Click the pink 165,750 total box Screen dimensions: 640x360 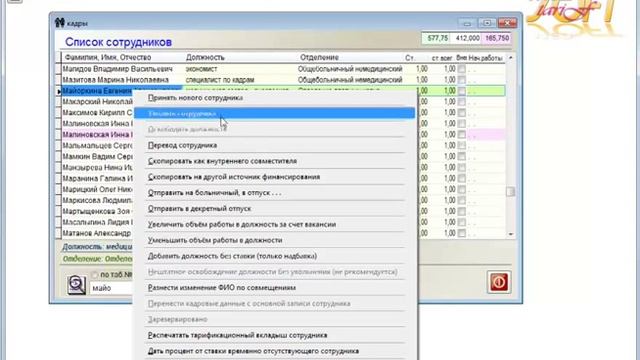(496, 38)
